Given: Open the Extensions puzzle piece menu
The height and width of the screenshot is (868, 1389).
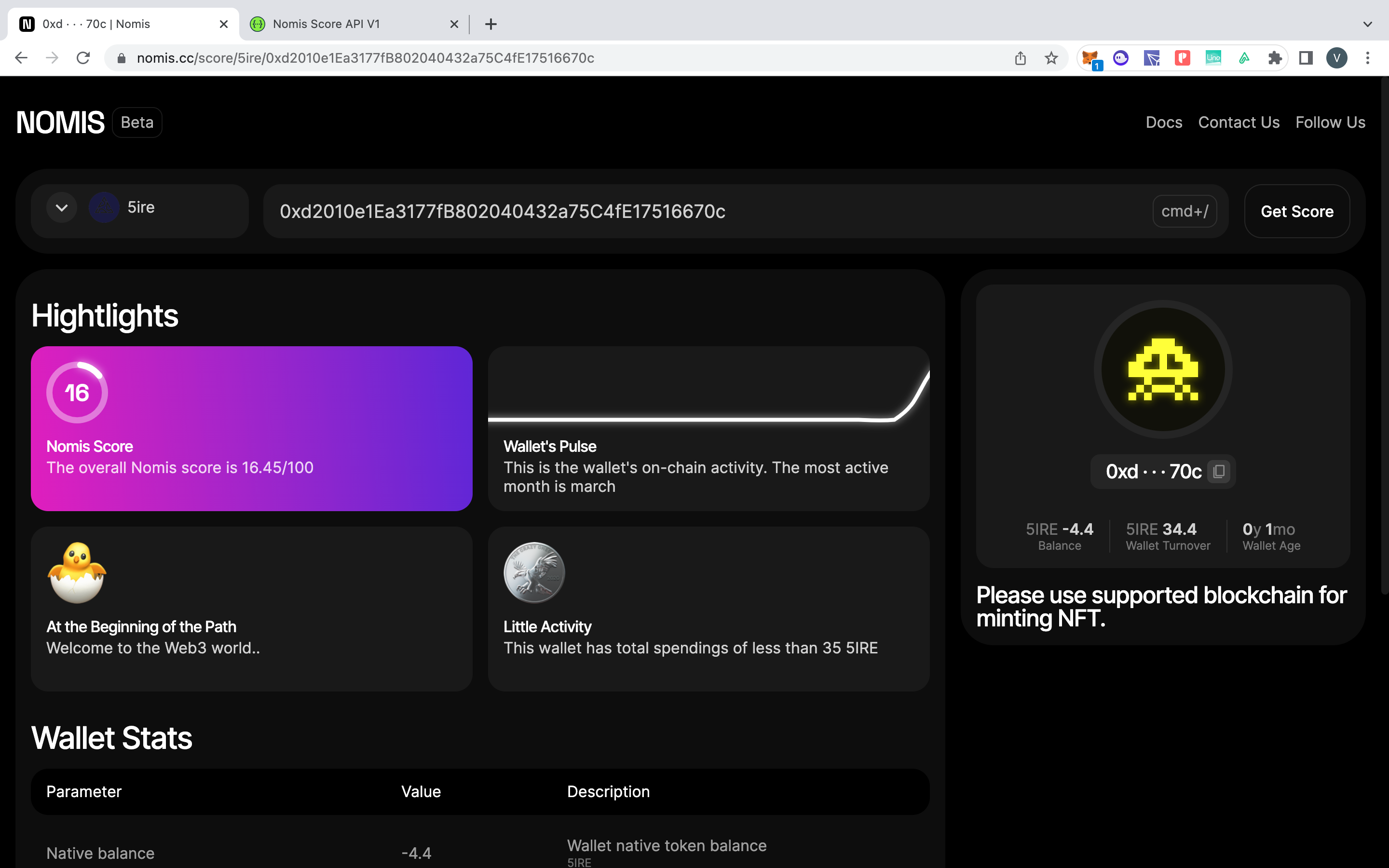Looking at the screenshot, I should click(x=1275, y=58).
